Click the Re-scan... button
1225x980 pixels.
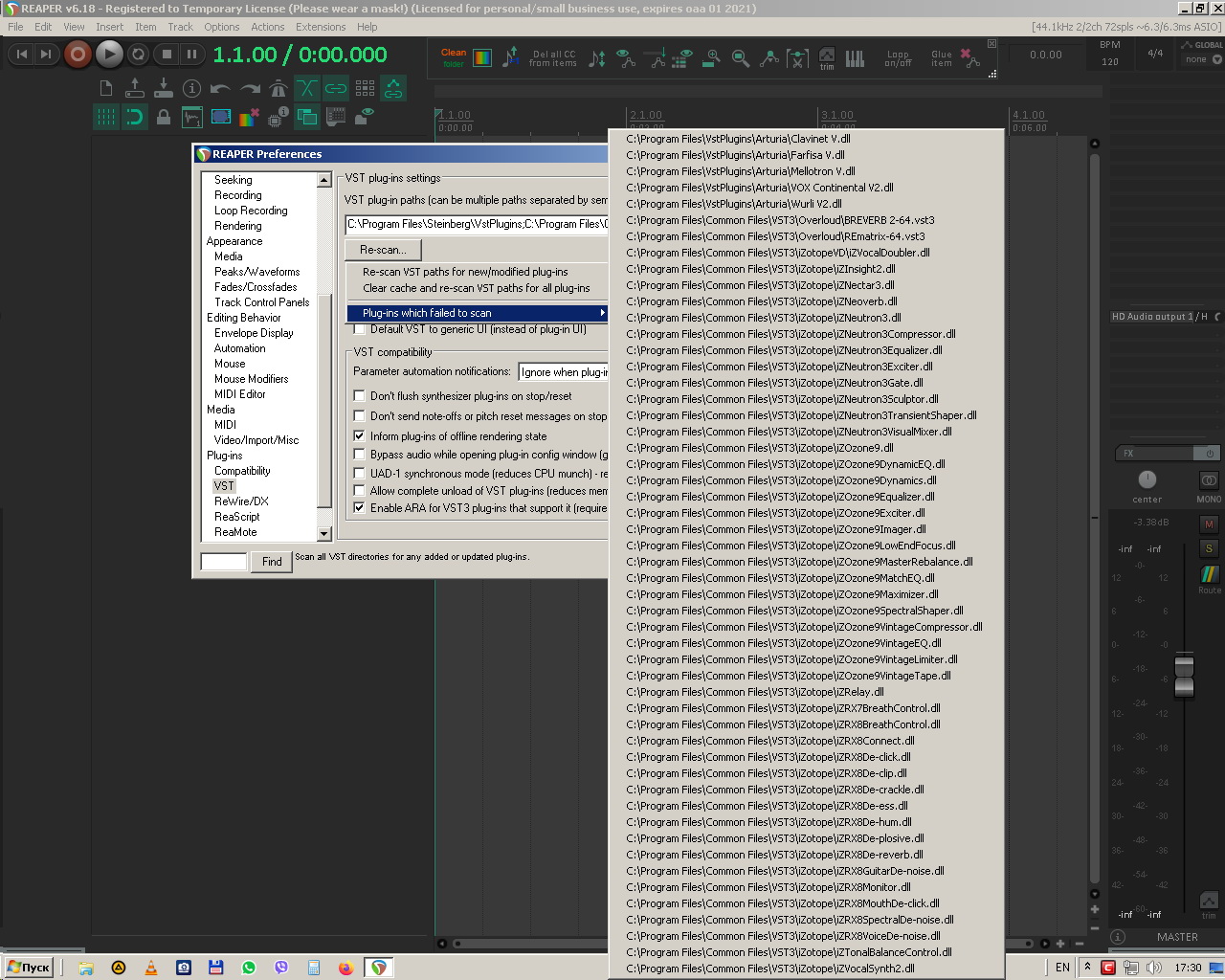click(383, 250)
